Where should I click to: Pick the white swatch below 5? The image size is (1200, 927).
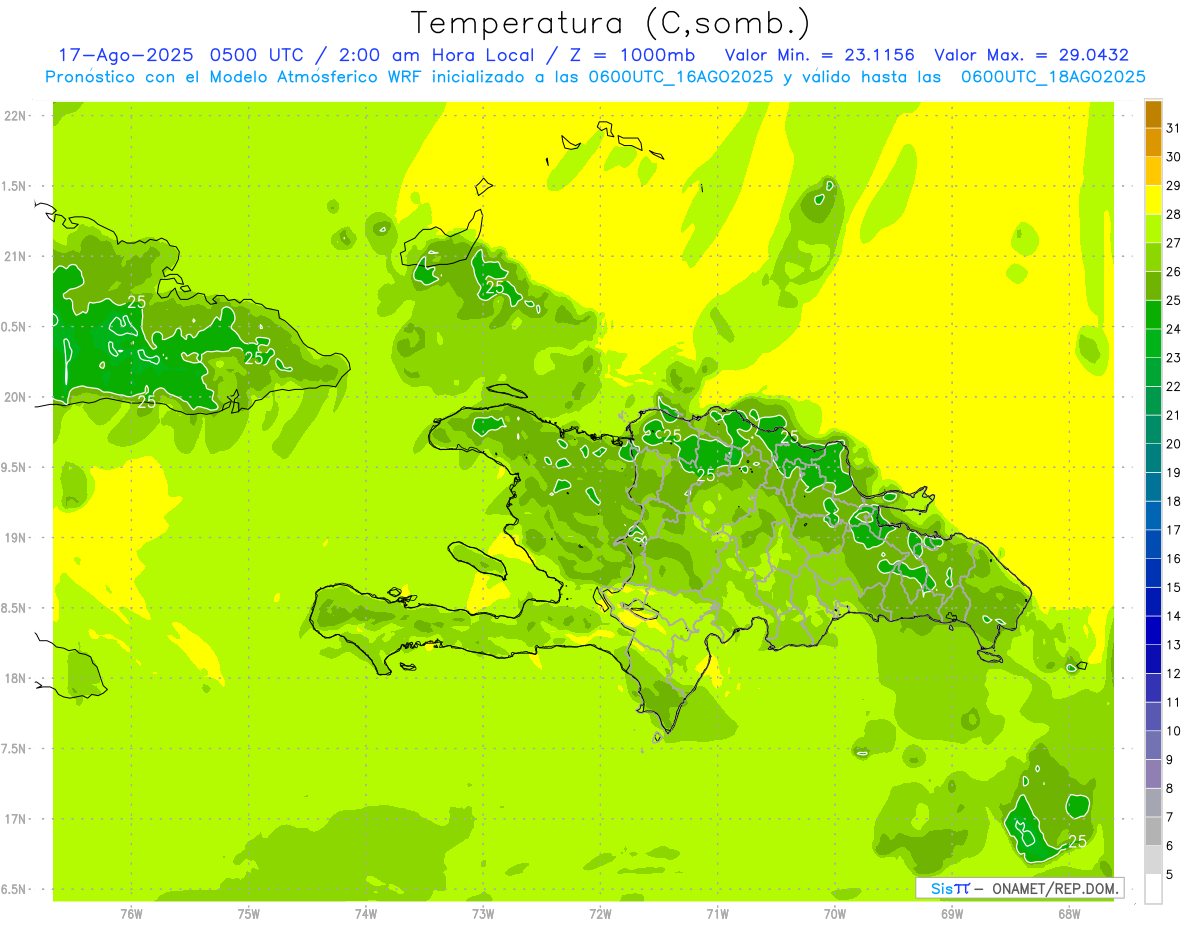[1153, 889]
